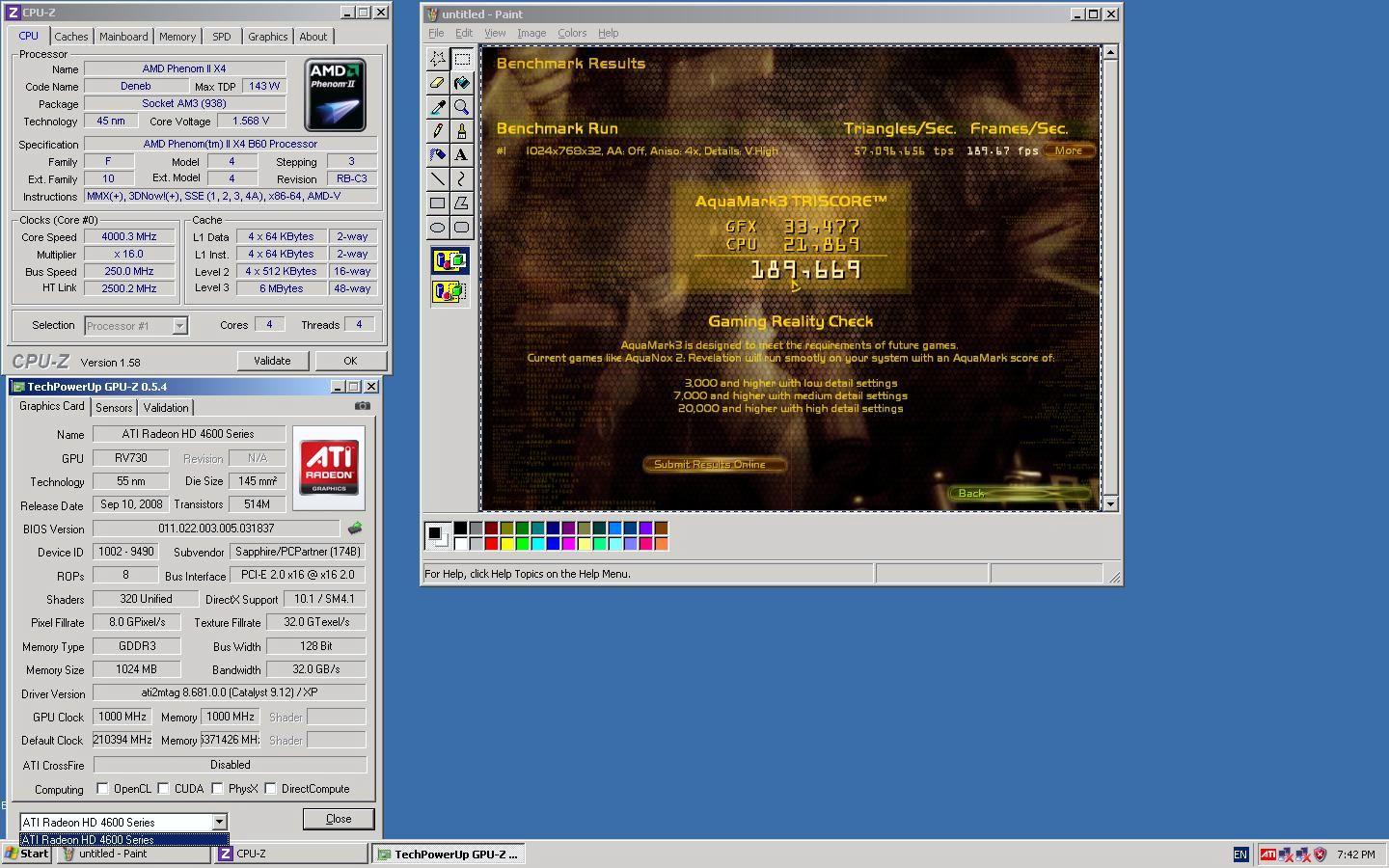Select the Ellipse shape tool

coord(438,228)
